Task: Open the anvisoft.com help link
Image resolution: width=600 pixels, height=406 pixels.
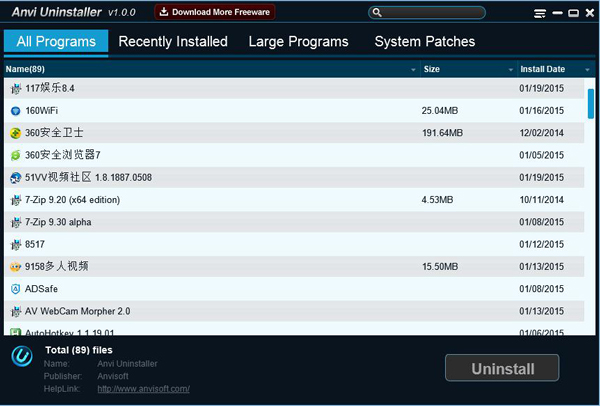Action: point(143,388)
